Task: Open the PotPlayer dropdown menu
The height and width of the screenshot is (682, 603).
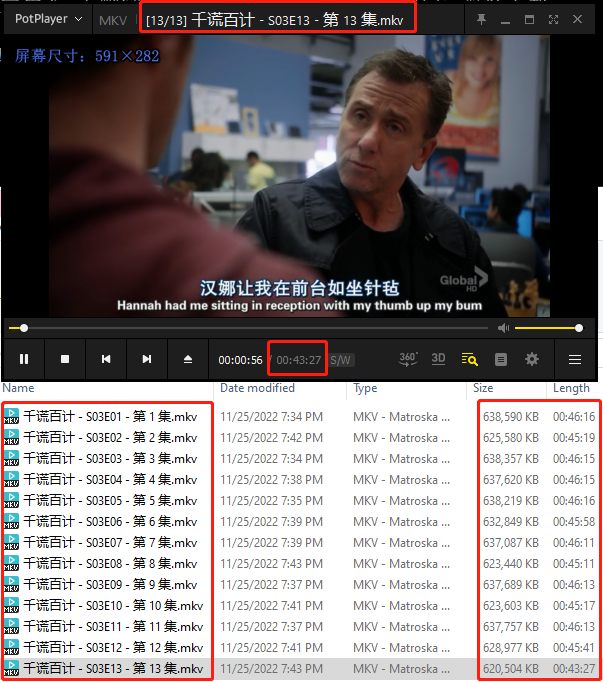Action: pyautogui.click(x=48, y=19)
